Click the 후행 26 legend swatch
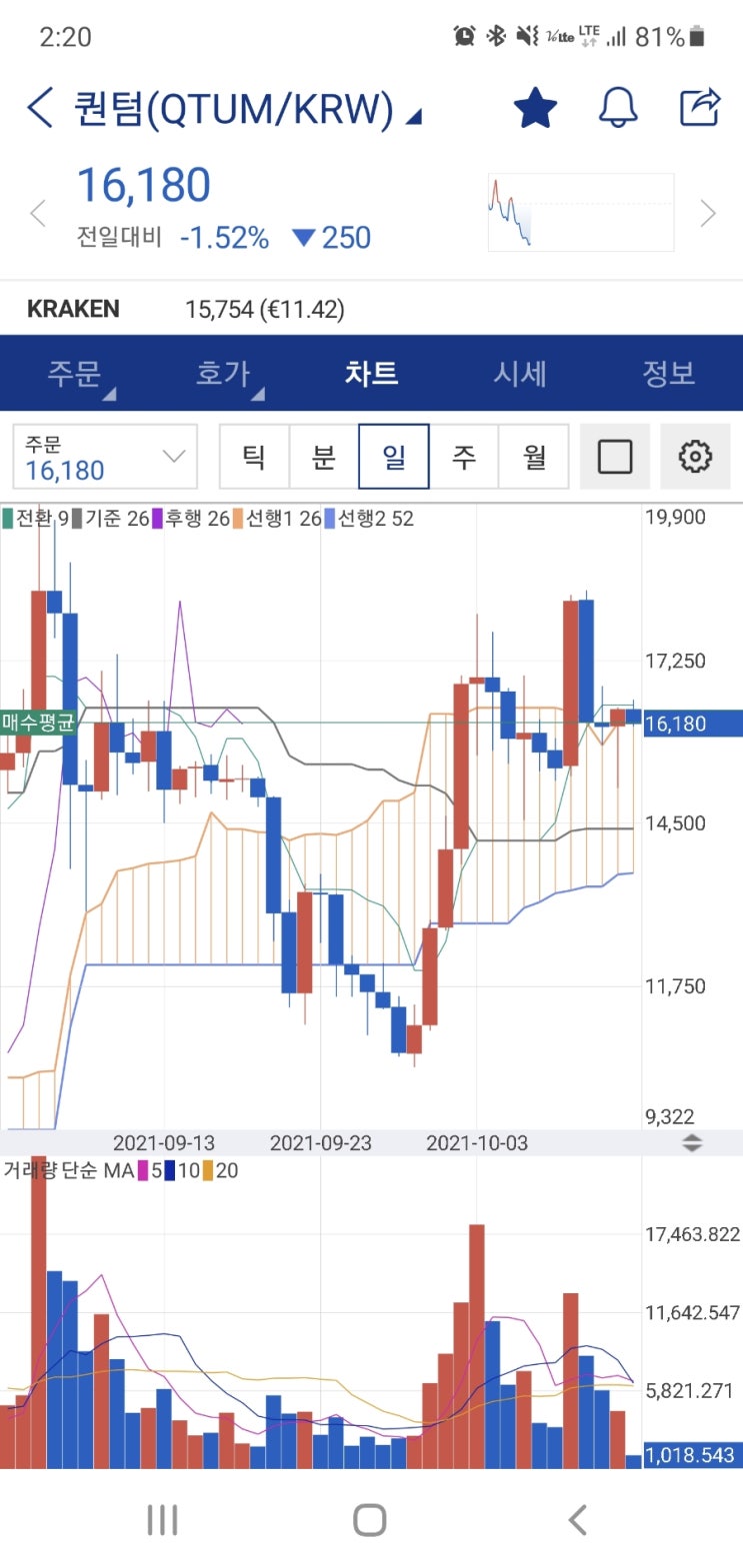Viewport: 743px width, 1568px height. point(157,519)
